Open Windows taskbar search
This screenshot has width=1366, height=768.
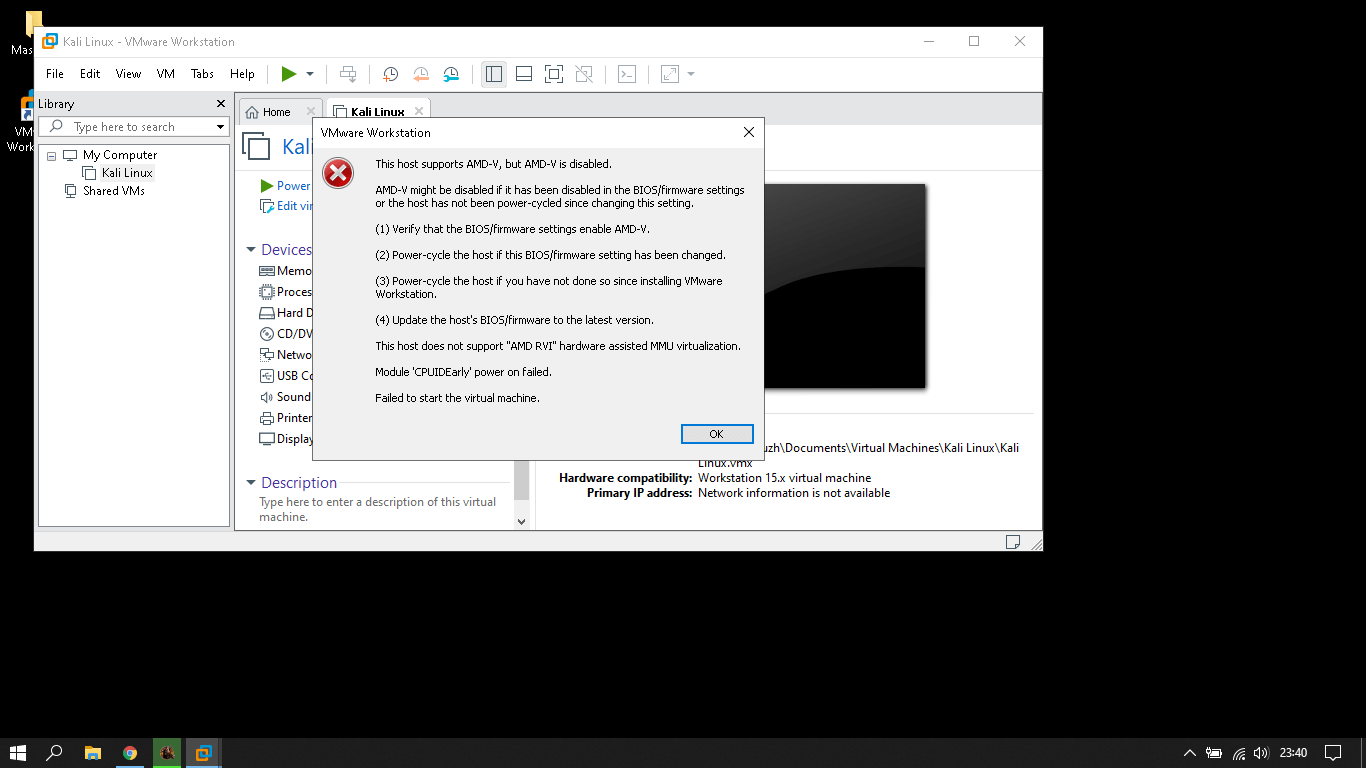point(55,753)
